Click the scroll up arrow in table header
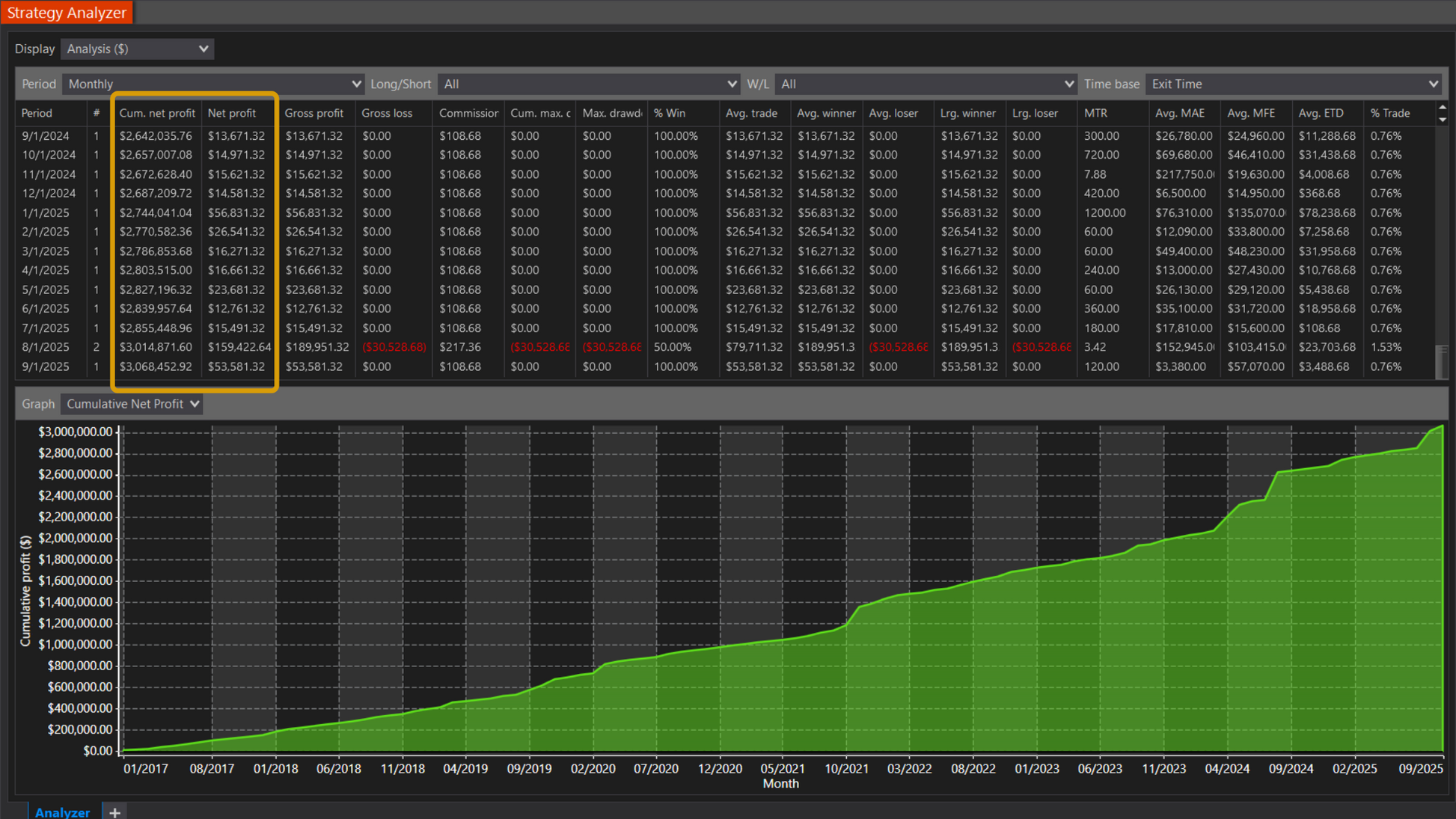Viewport: 1456px width, 819px height. click(x=1443, y=108)
